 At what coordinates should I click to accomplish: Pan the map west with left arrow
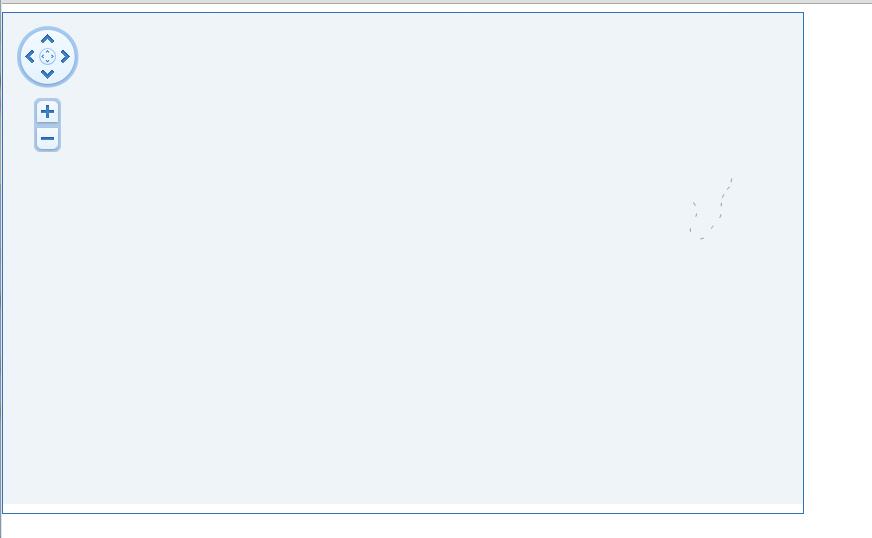pos(30,56)
